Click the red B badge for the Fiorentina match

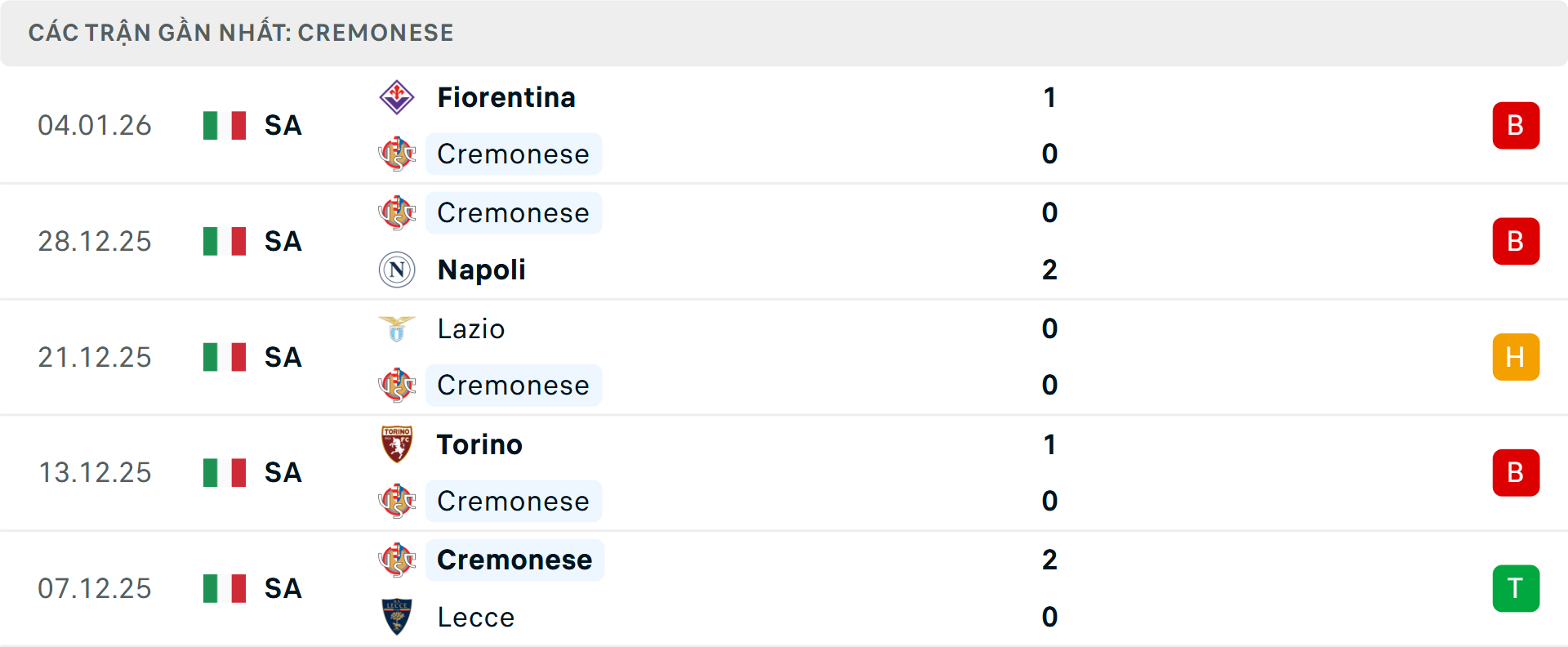click(1515, 125)
